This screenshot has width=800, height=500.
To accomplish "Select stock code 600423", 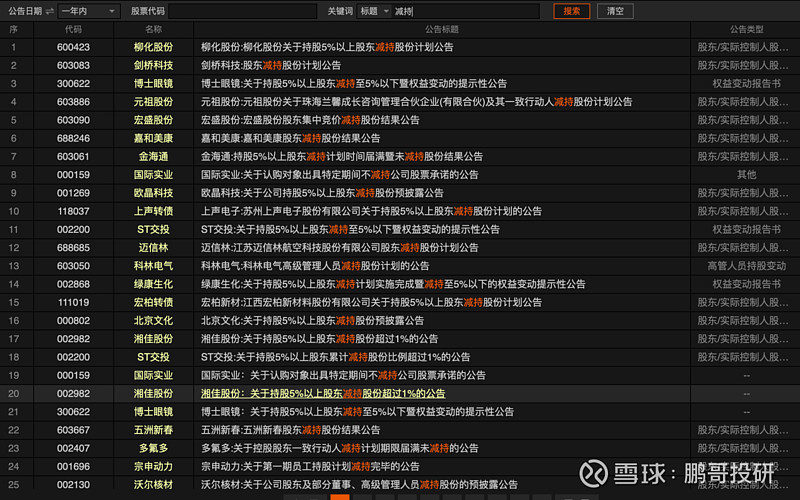I will (73, 47).
